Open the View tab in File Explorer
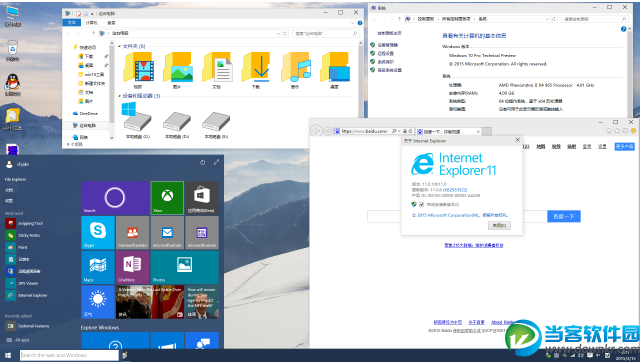 point(111,23)
